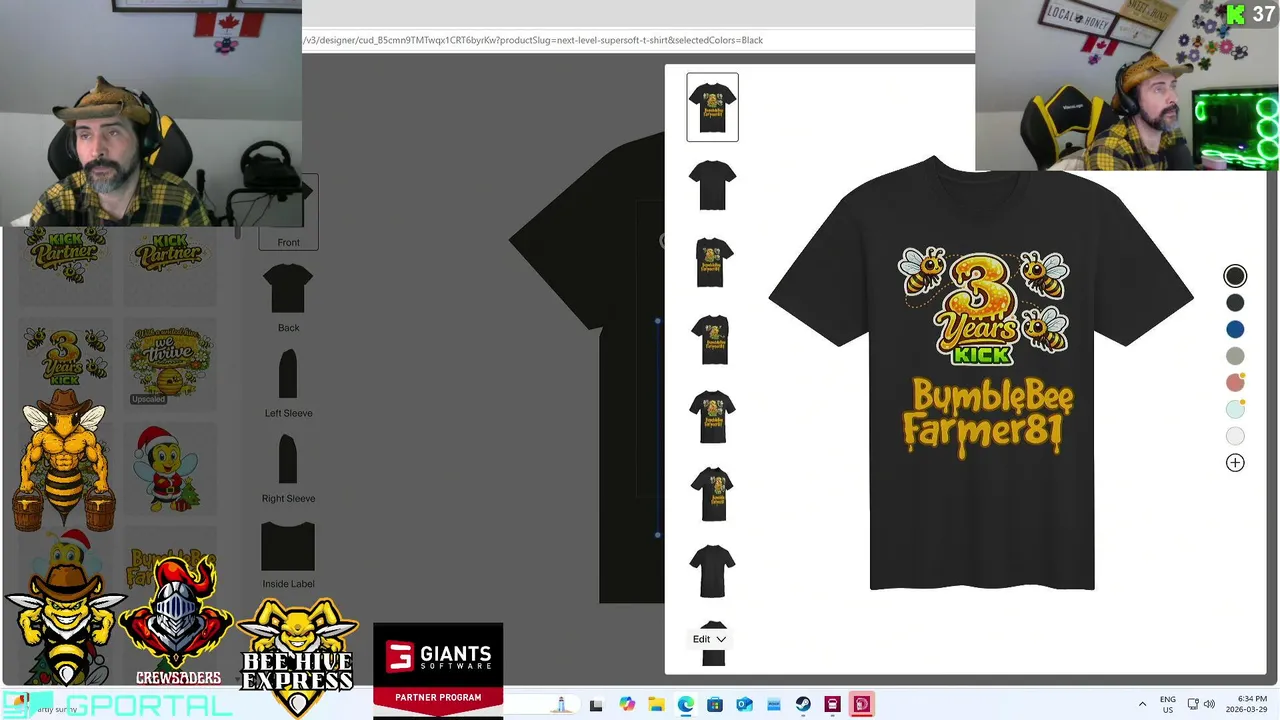Open File Explorer from the taskbar

(x=656, y=705)
